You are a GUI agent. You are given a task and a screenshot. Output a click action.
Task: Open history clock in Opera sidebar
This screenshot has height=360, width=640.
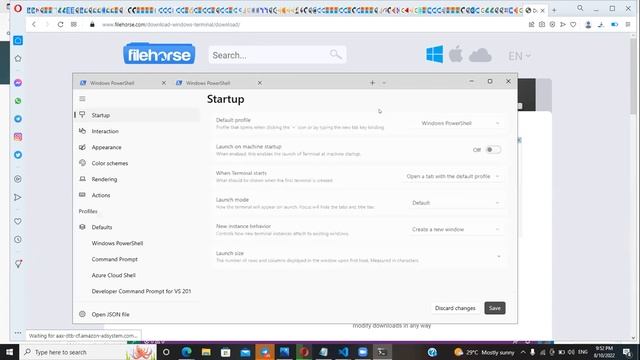click(x=18, y=240)
